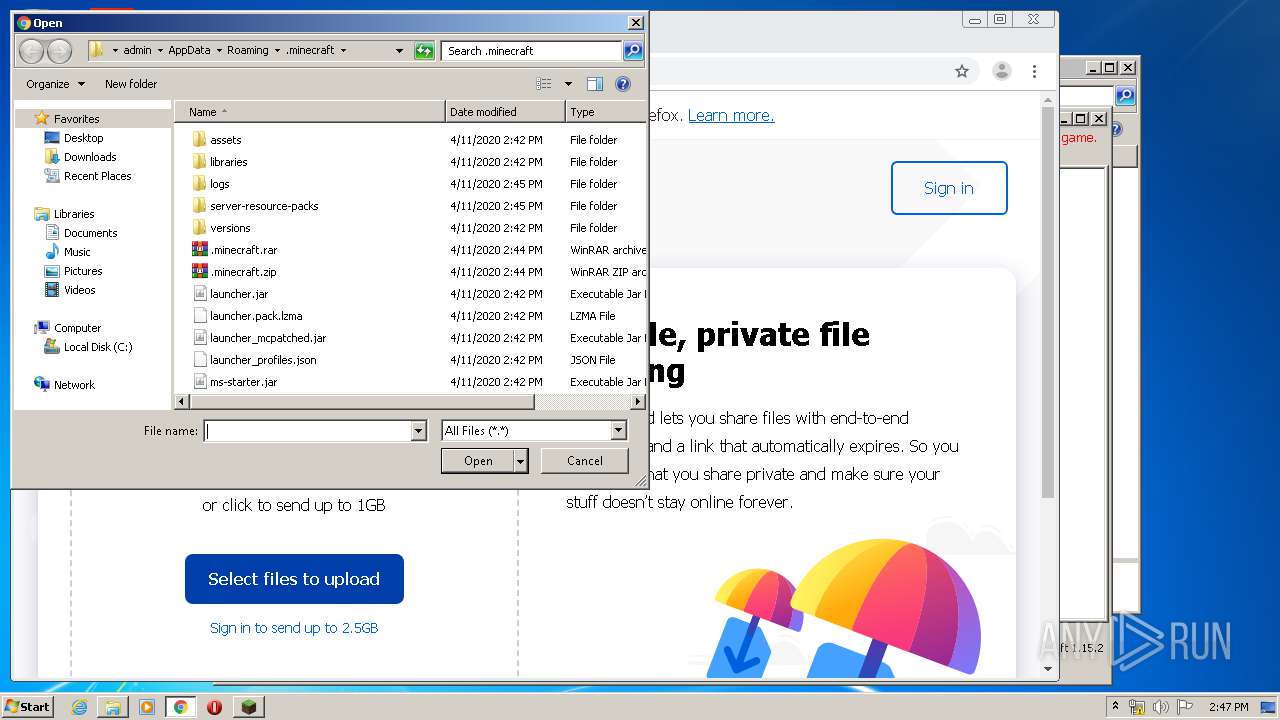Open dialog help question mark icon
Image resolution: width=1280 pixels, height=720 pixels.
pyautogui.click(x=622, y=84)
